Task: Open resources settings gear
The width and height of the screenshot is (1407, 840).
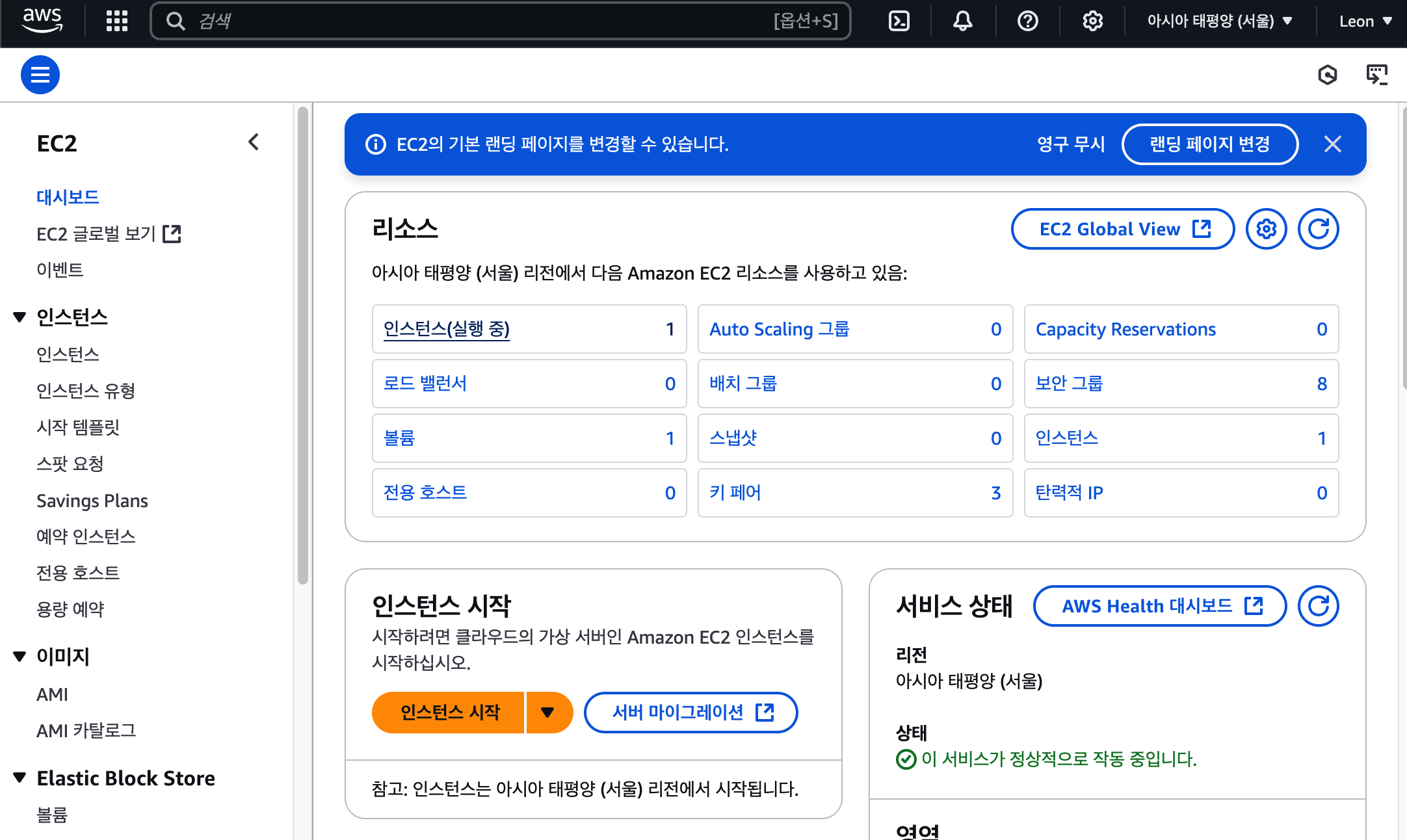Action: click(x=1266, y=229)
